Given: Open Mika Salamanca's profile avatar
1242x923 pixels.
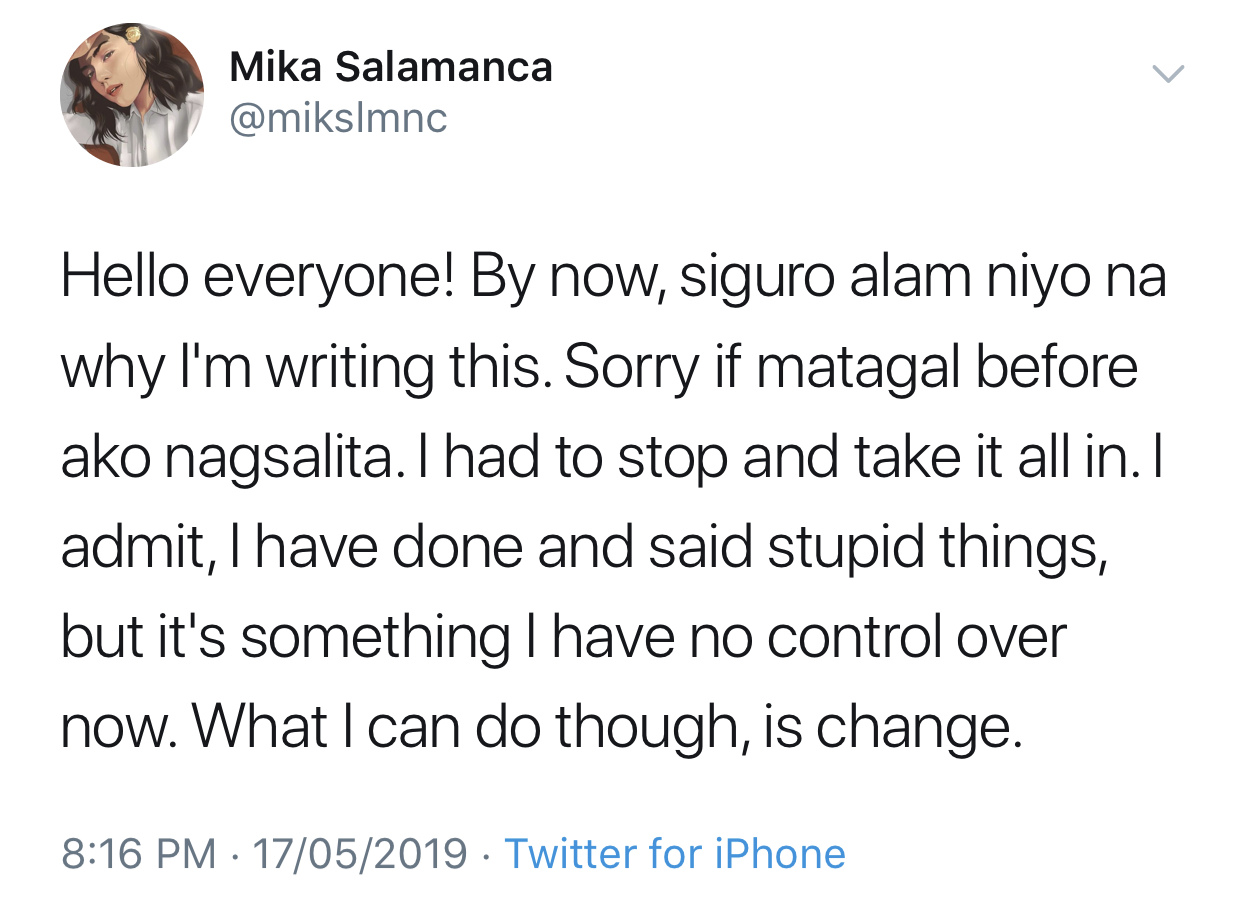Looking at the screenshot, I should pos(131,95).
